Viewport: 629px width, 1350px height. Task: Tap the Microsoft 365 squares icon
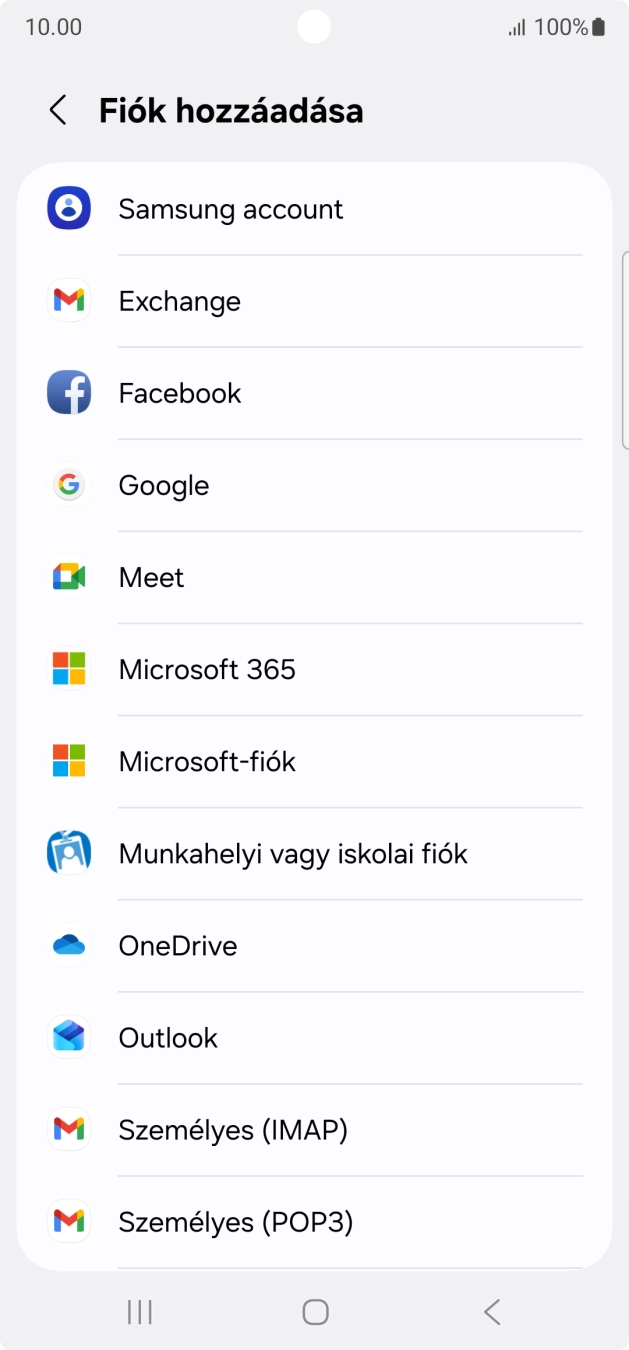(68, 669)
